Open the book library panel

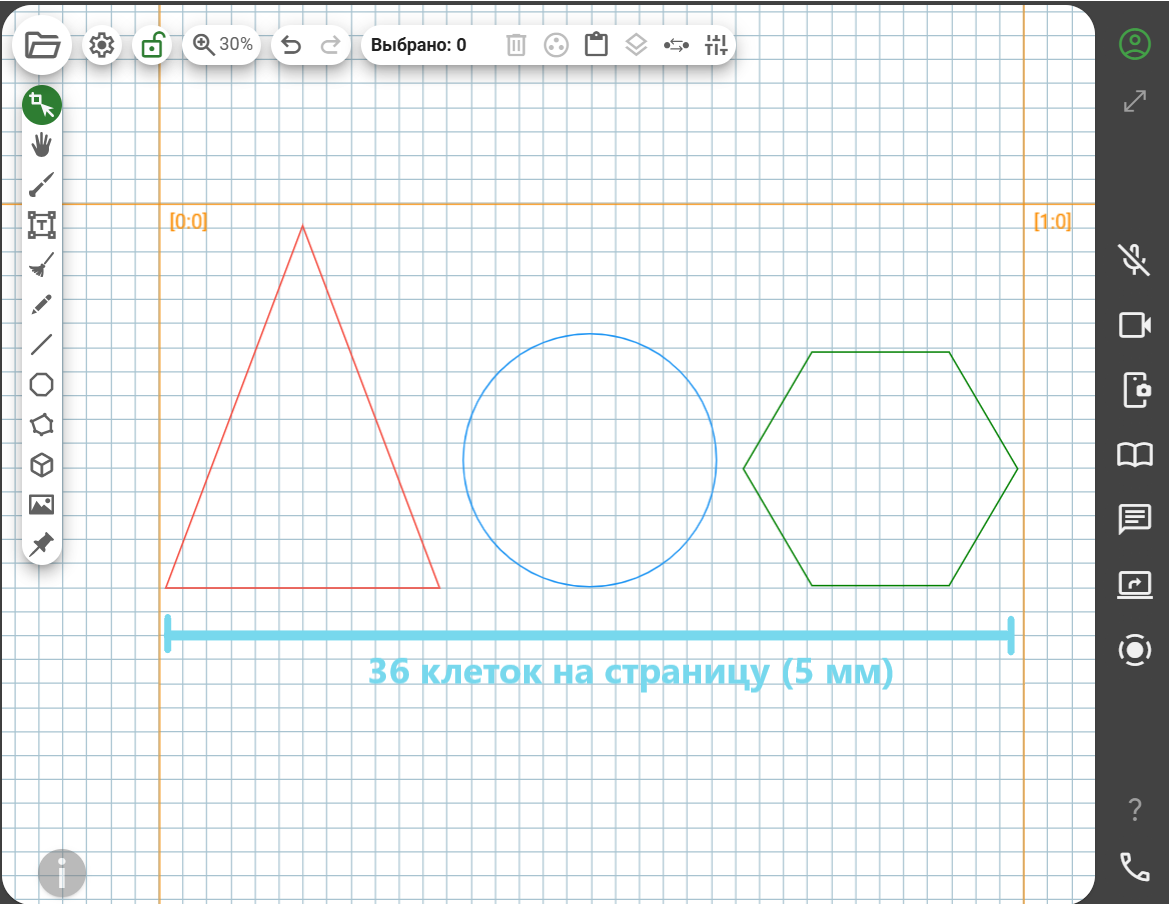click(1134, 455)
